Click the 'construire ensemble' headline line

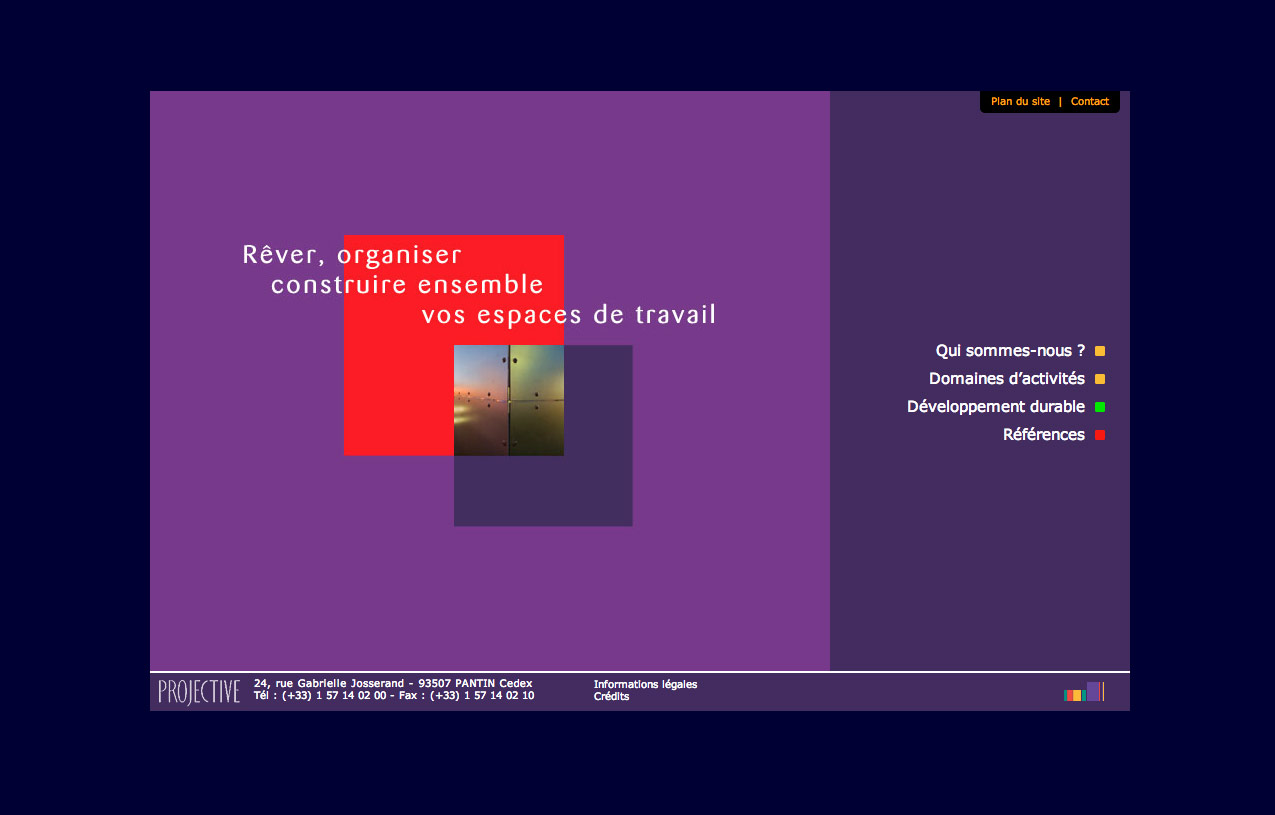tap(407, 285)
